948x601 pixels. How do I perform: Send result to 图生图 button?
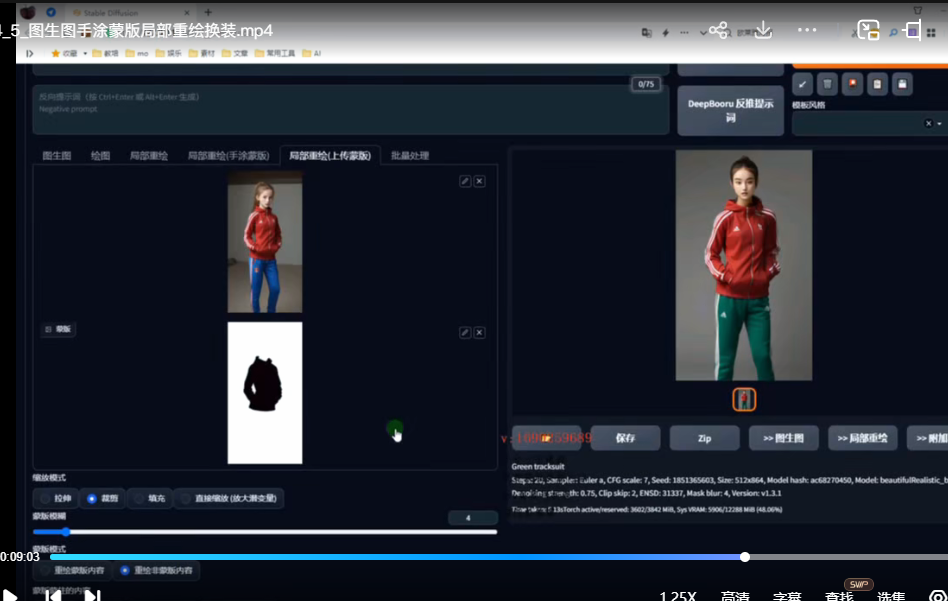click(x=784, y=438)
